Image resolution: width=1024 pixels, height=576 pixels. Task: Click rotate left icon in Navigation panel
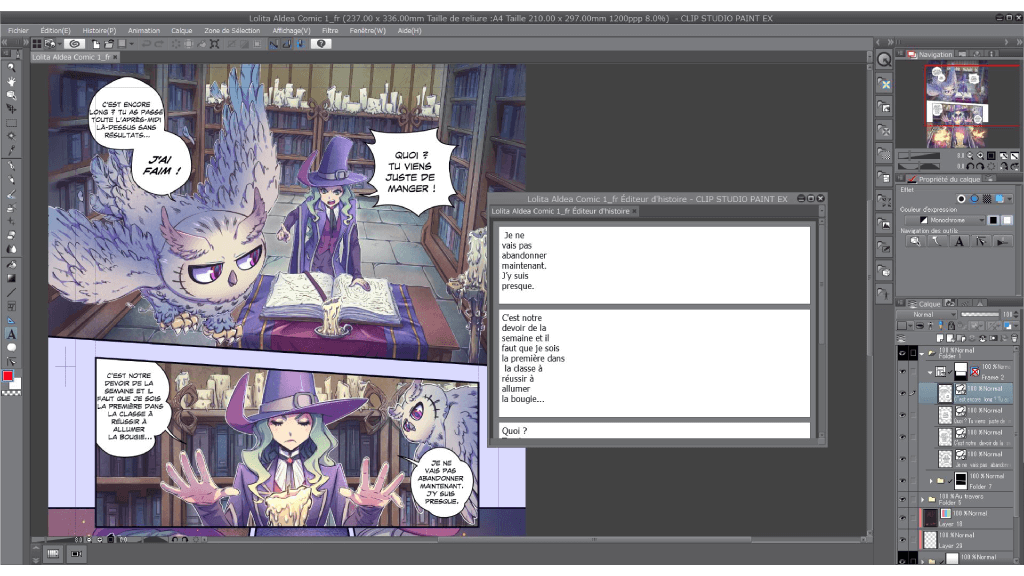click(970, 166)
